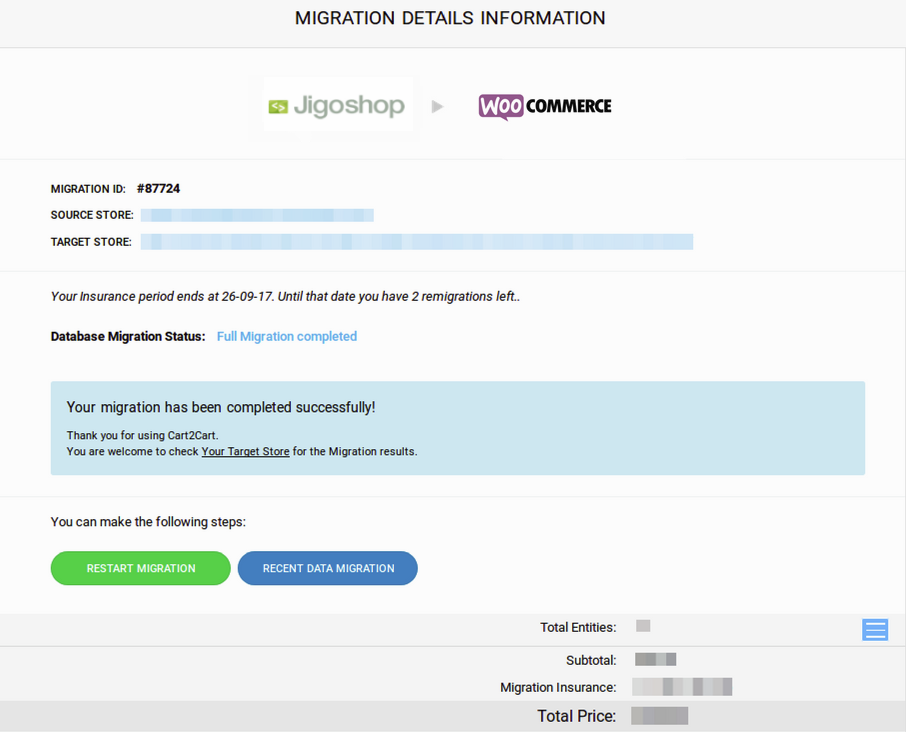Click the blurred Total Entities value
Viewport: 909px width, 732px height.
pyautogui.click(x=643, y=626)
